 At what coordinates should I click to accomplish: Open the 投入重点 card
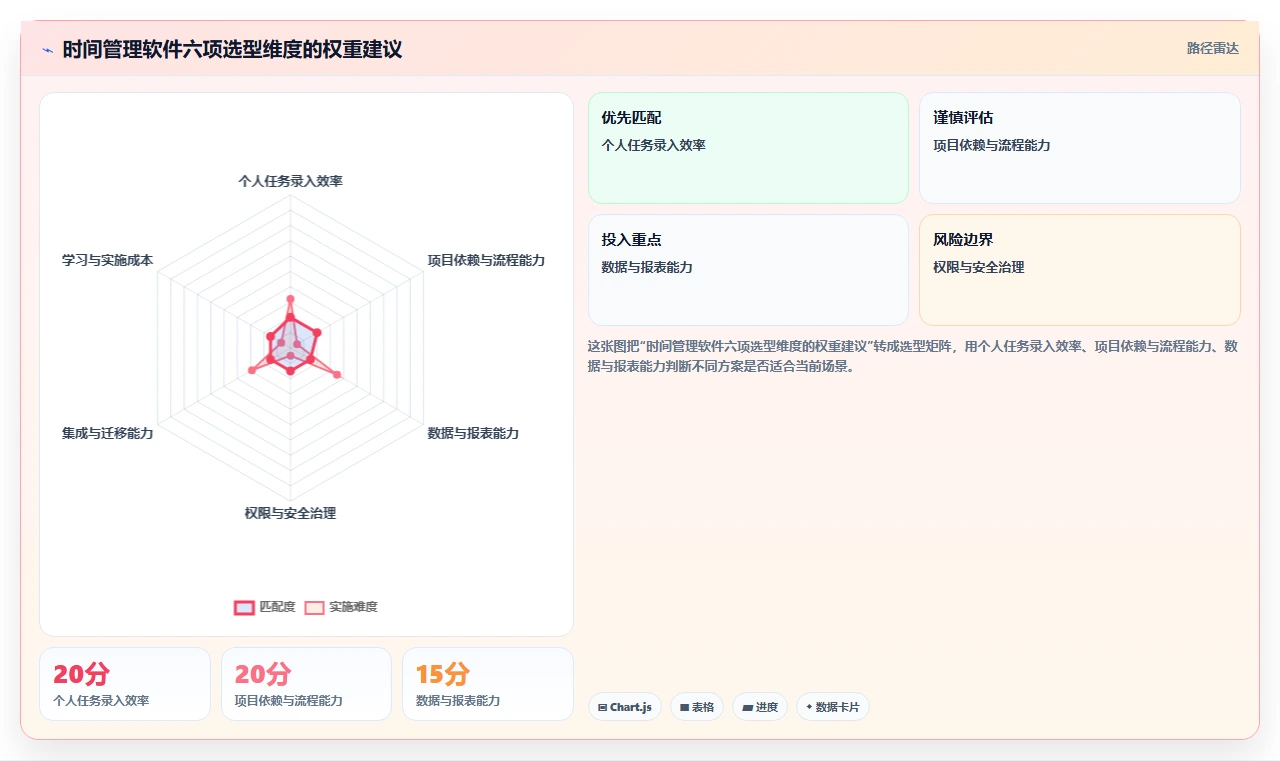point(748,270)
